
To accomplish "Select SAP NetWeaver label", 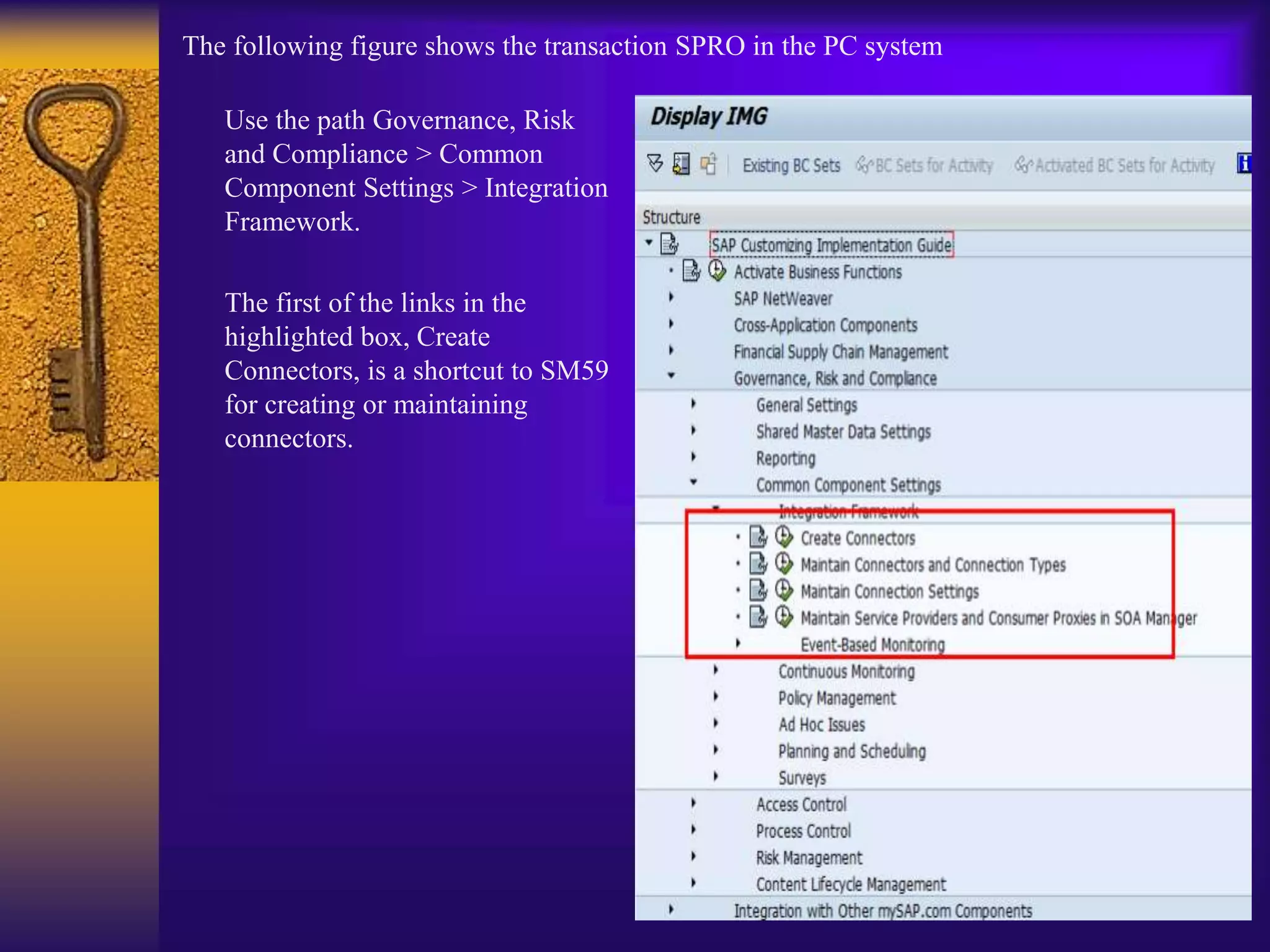I will (x=783, y=299).
